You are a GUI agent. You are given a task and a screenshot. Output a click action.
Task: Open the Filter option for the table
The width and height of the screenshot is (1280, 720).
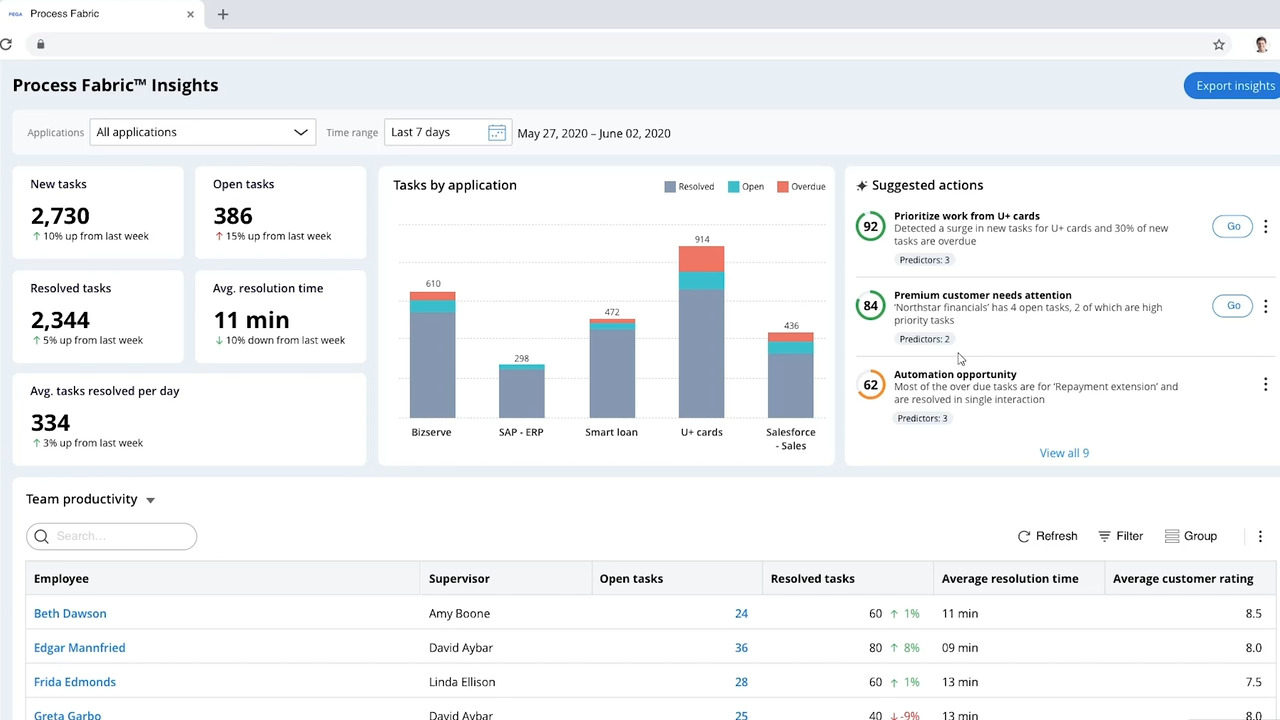[x=1120, y=536]
